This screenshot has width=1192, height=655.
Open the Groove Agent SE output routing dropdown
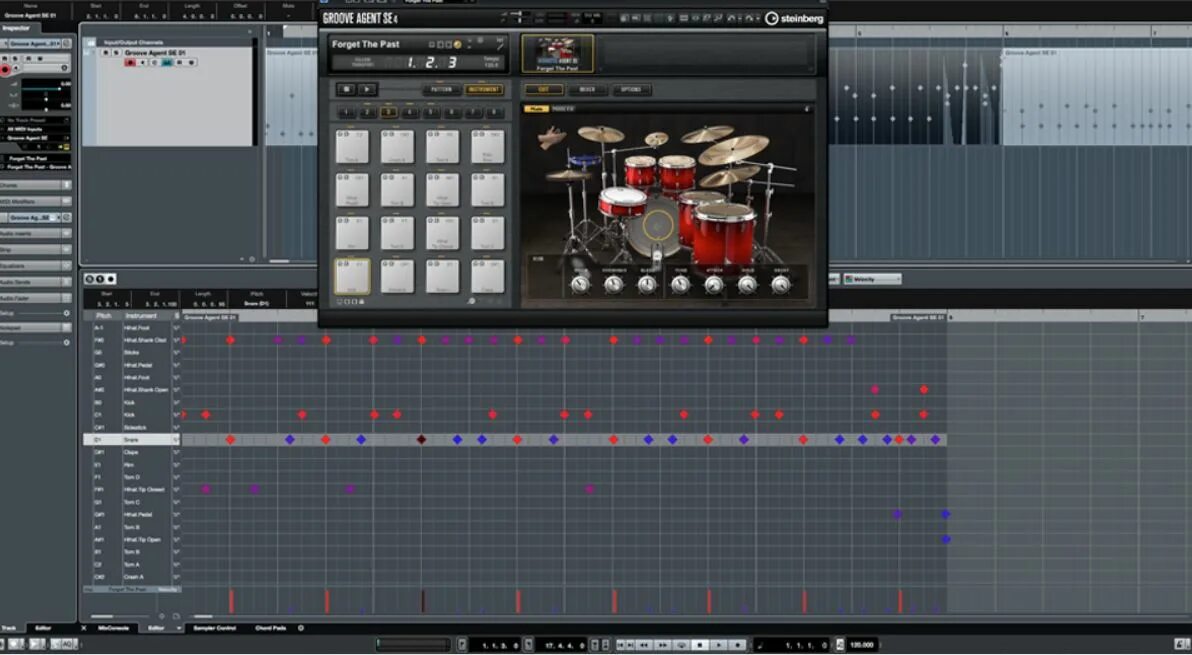click(x=36, y=138)
